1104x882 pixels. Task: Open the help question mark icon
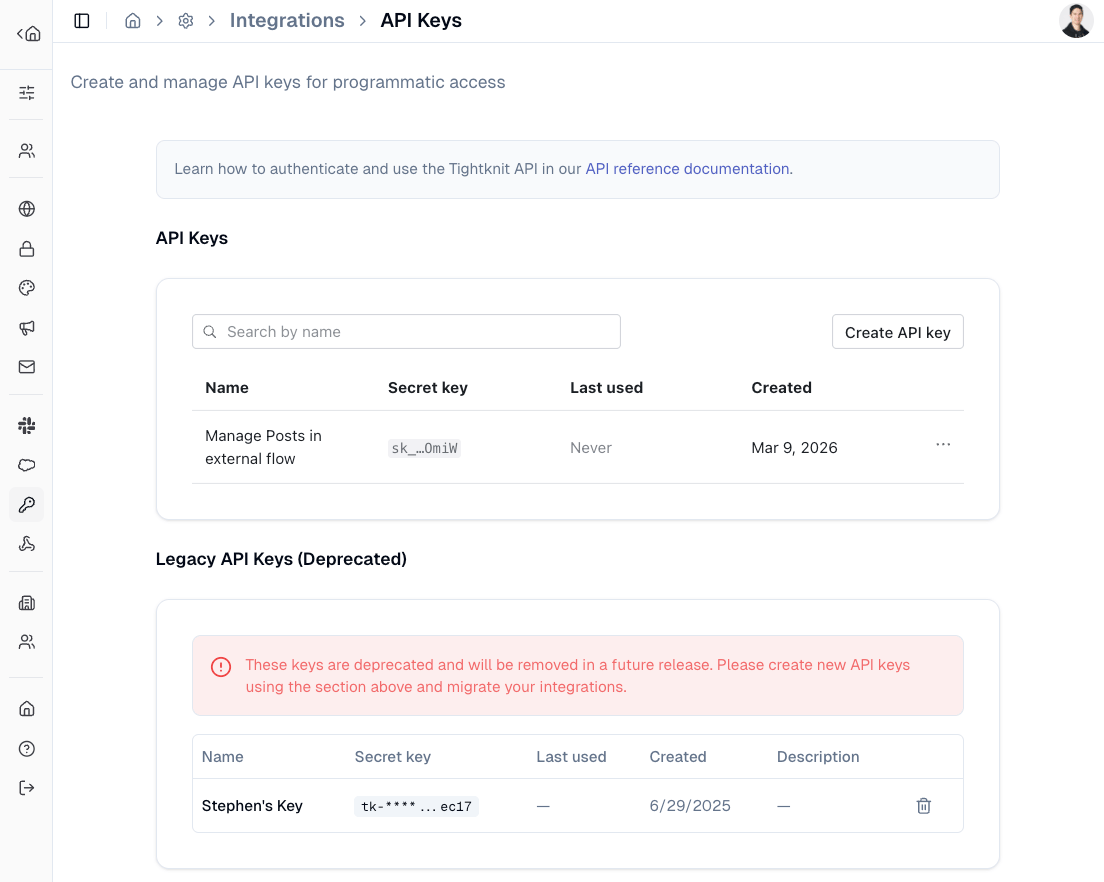point(27,748)
